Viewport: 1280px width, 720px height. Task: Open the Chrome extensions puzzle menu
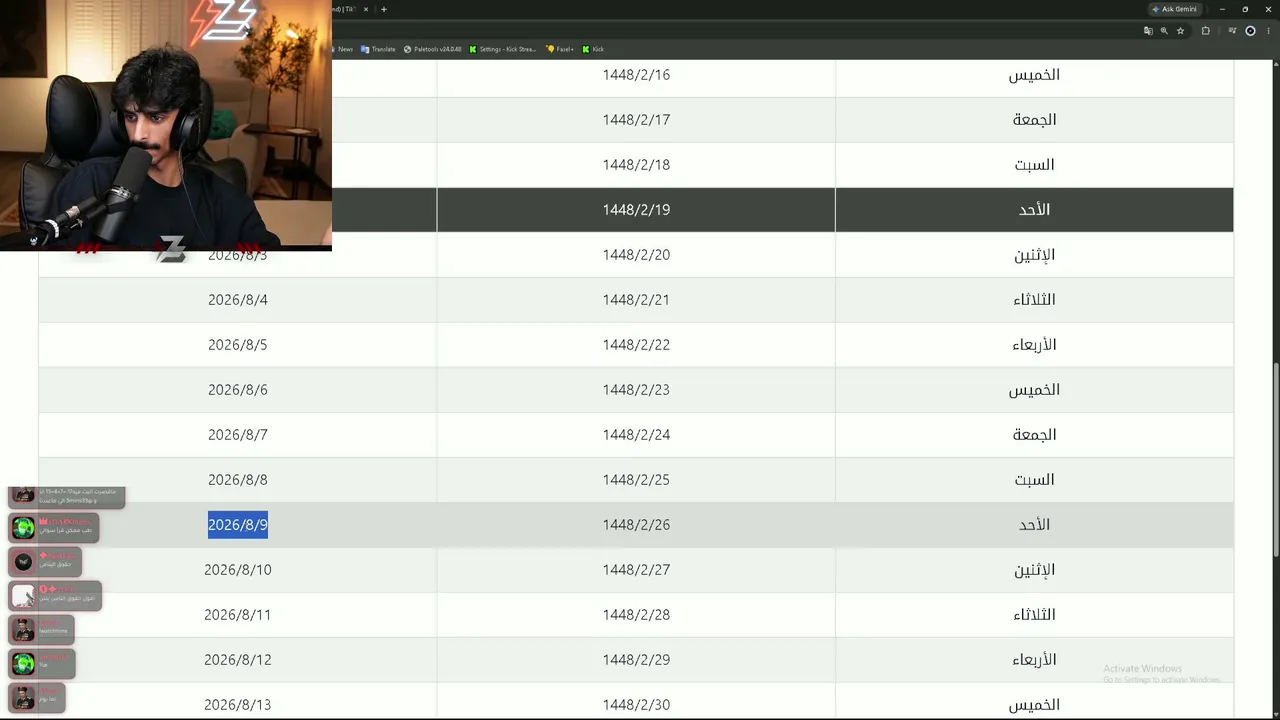[x=1205, y=31]
